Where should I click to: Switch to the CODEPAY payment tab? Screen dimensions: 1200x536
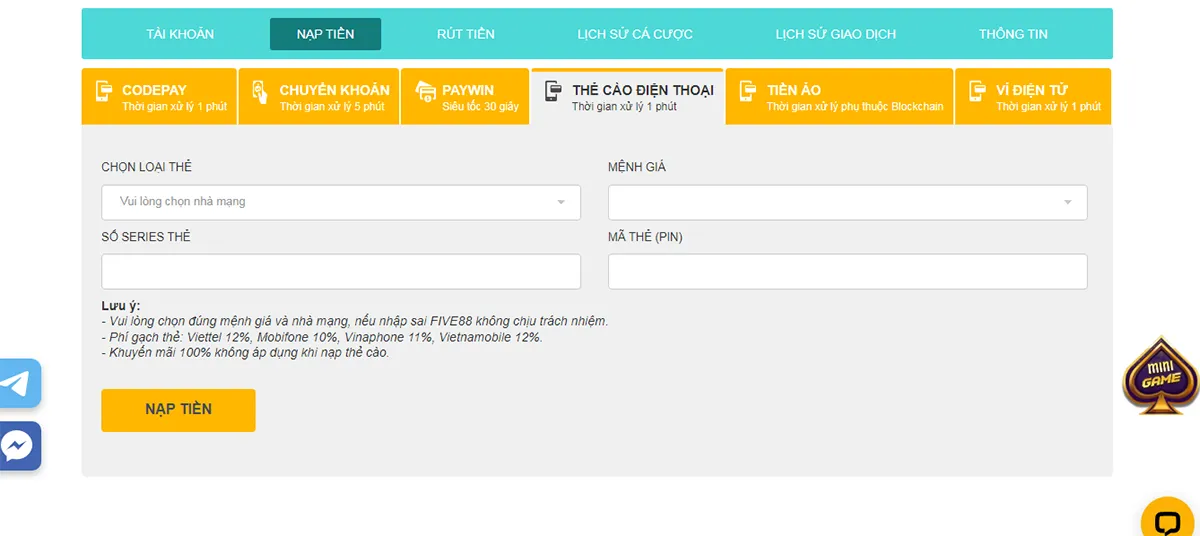pyautogui.click(x=159, y=97)
